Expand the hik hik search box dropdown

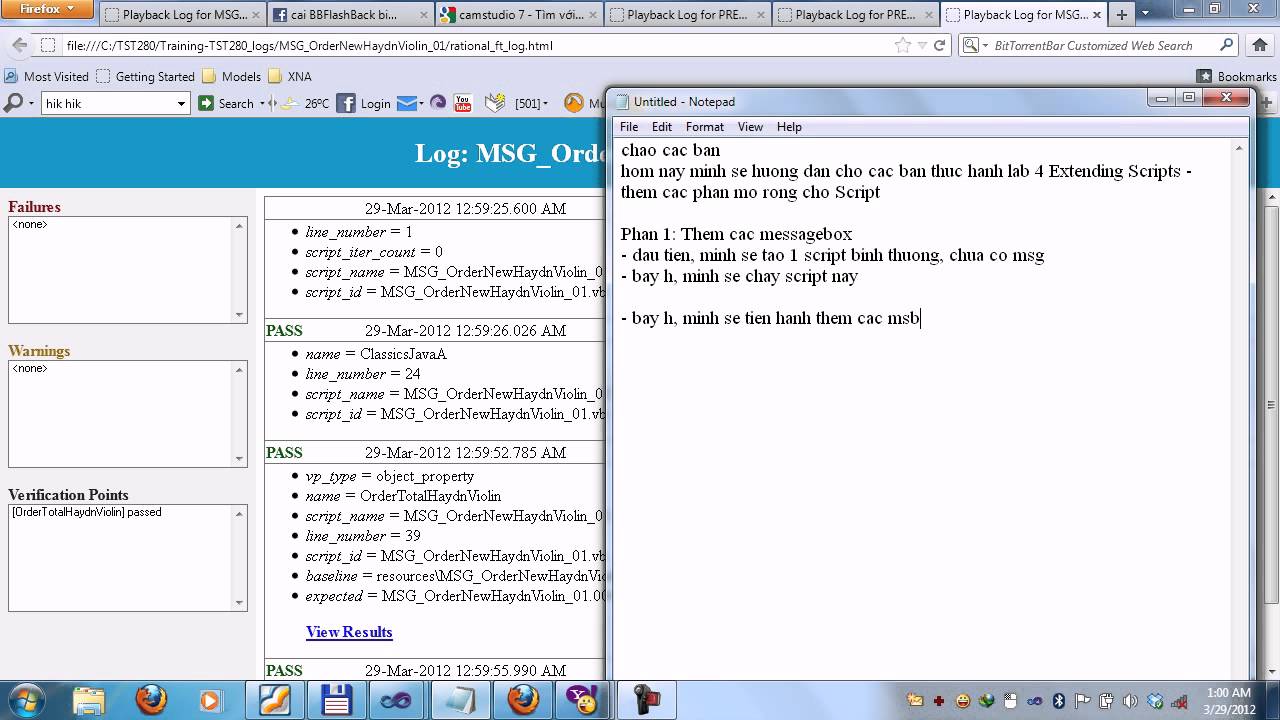coord(181,103)
